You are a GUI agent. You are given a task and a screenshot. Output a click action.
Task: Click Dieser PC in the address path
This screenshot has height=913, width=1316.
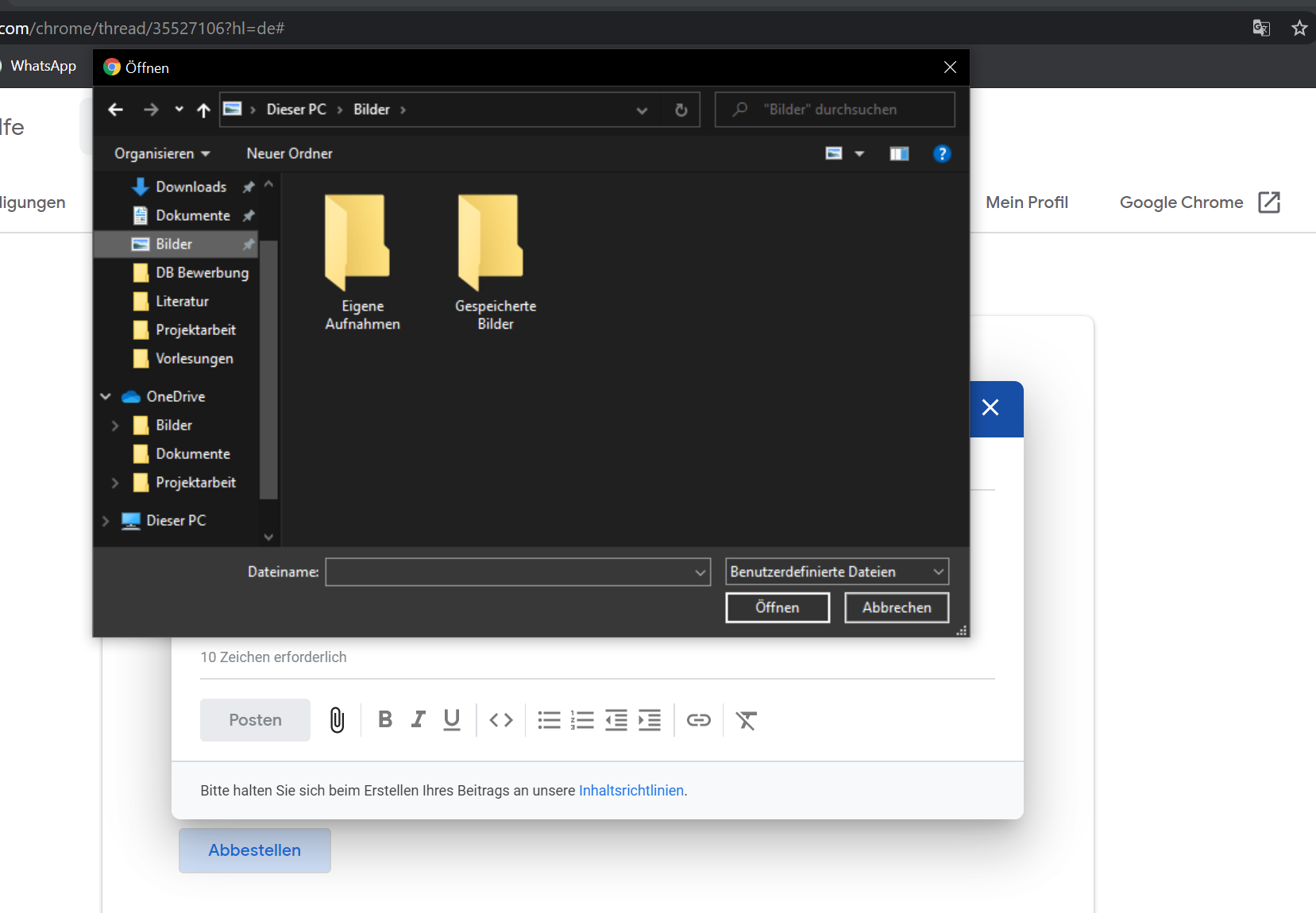point(296,110)
